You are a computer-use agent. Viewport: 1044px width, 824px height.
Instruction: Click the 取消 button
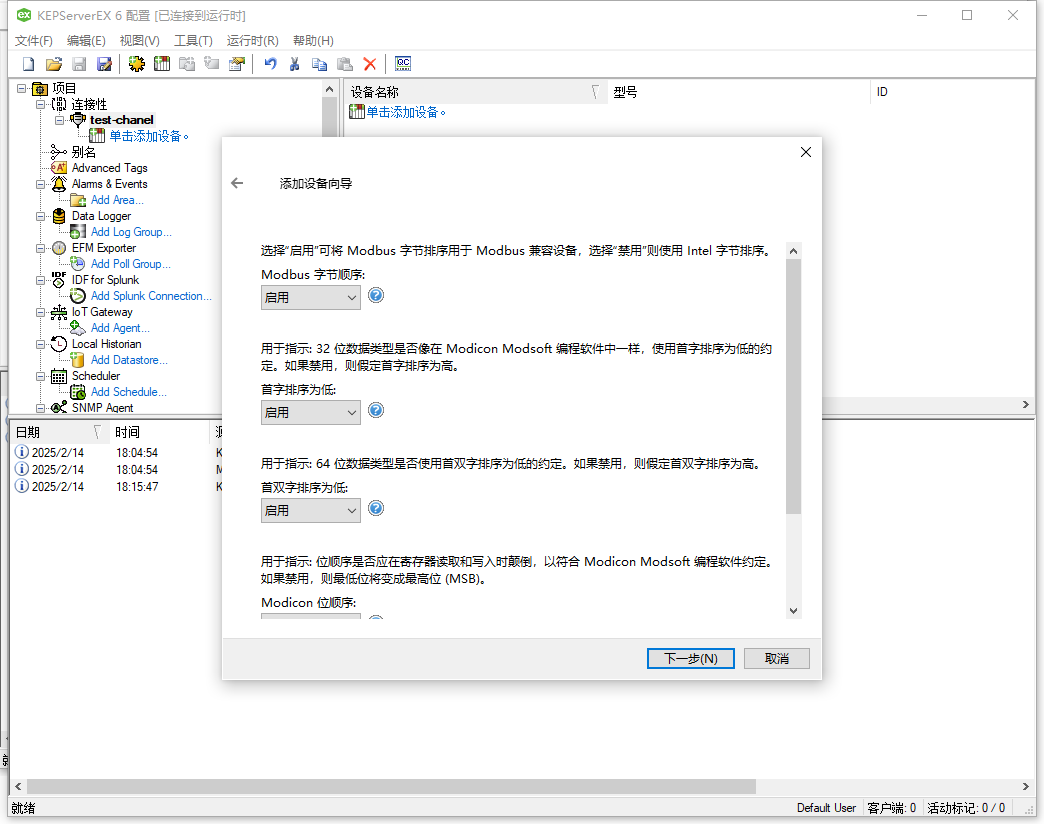click(x=776, y=658)
